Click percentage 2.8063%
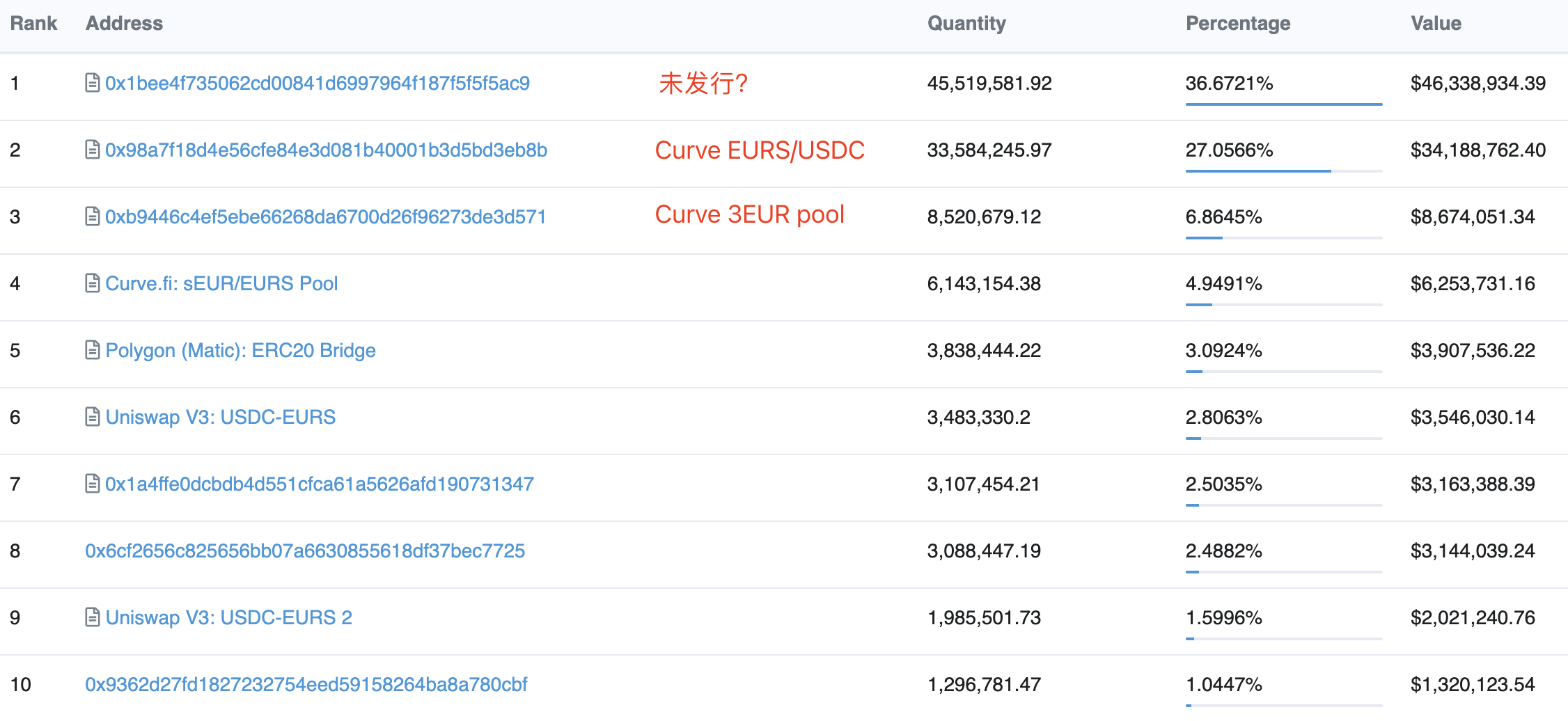Viewport: 1568px width, 721px height. pos(1223,418)
